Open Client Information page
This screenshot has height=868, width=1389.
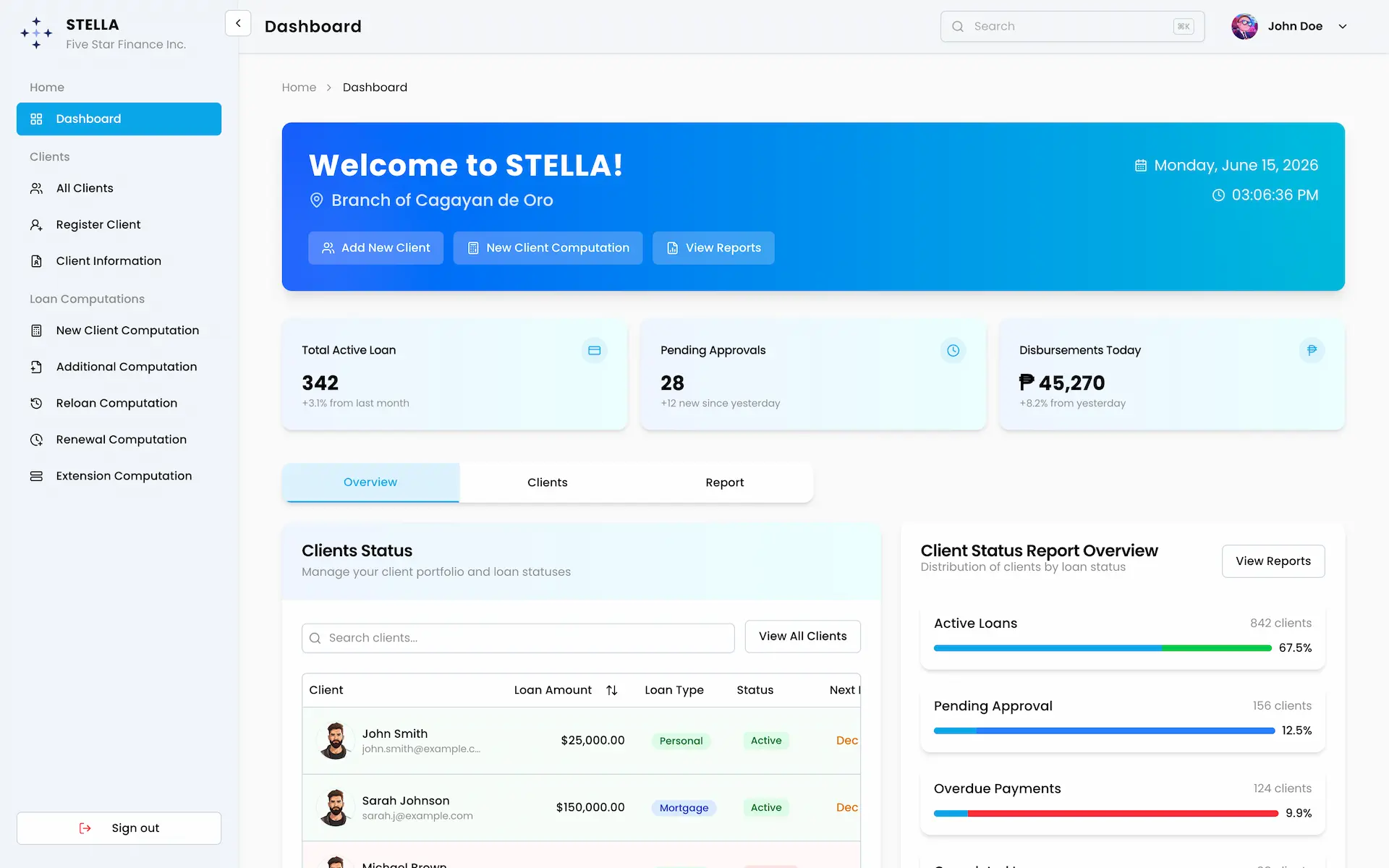tap(119, 261)
